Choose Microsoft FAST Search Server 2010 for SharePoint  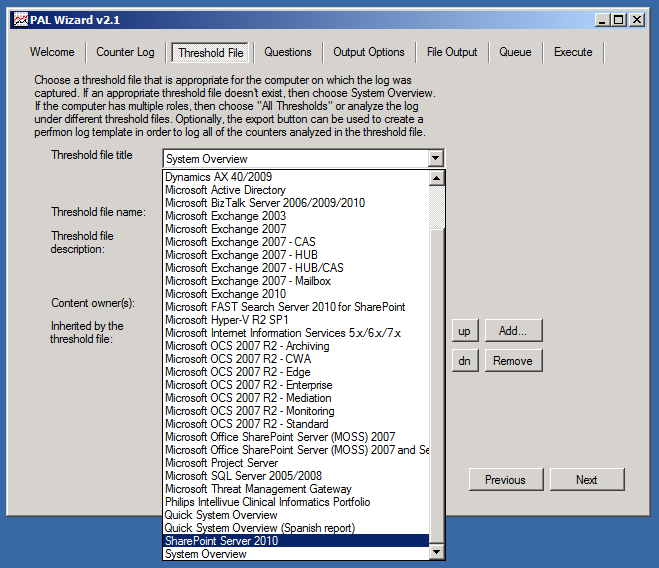pos(296,307)
